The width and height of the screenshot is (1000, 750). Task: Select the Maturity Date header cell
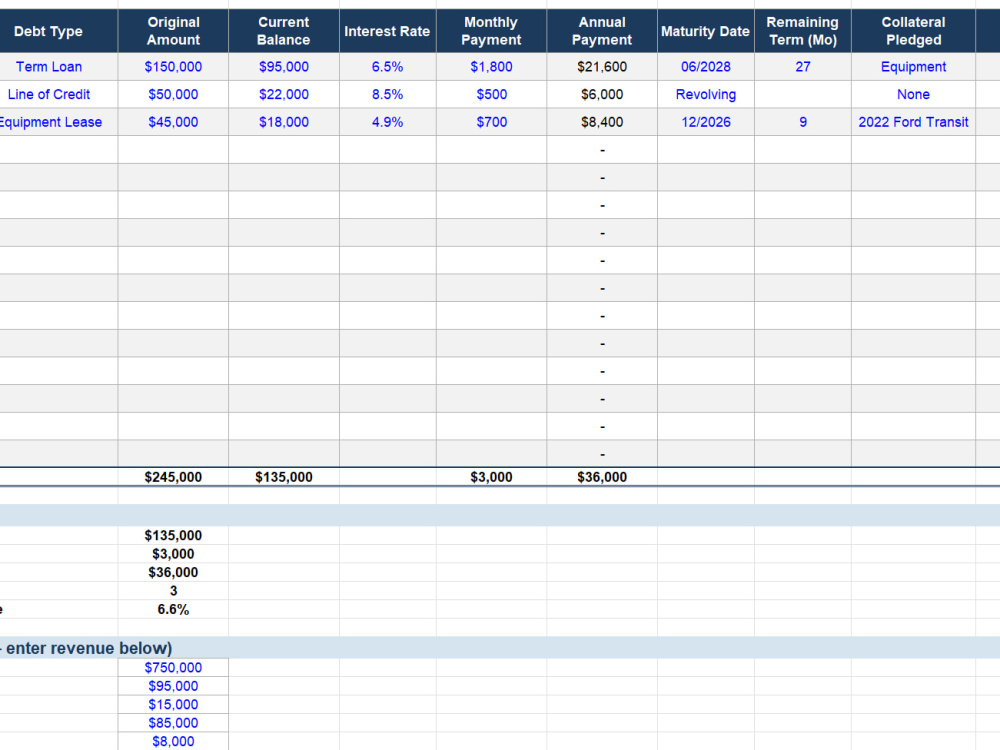pyautogui.click(x=705, y=31)
